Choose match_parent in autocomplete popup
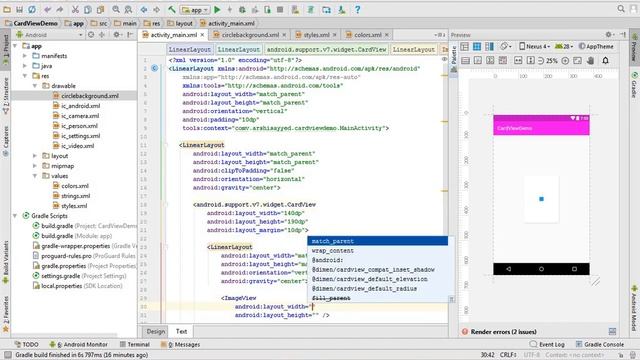640x360 pixels. 378,241
